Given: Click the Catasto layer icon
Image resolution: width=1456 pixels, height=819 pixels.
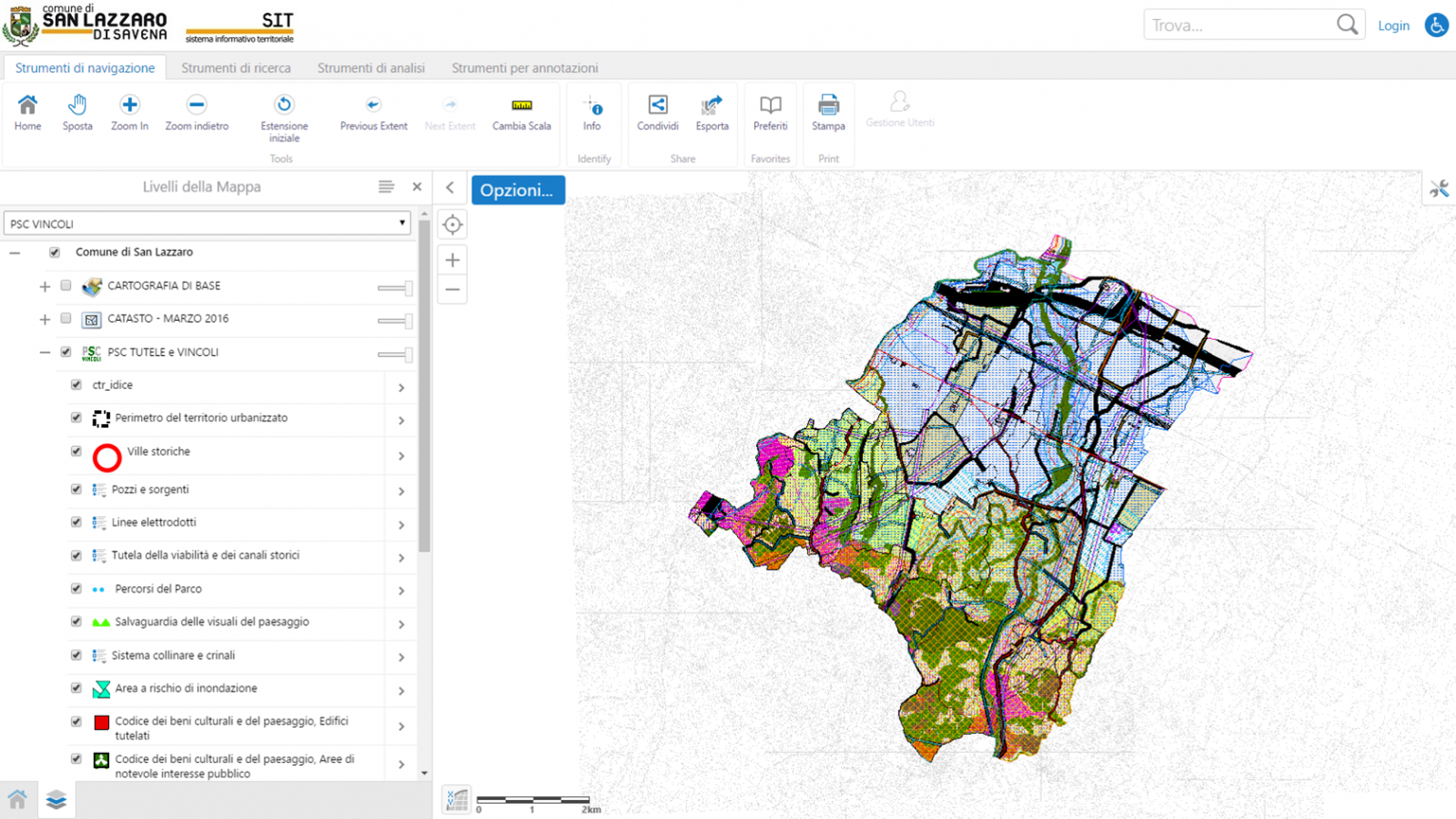Looking at the screenshot, I should coord(91,319).
